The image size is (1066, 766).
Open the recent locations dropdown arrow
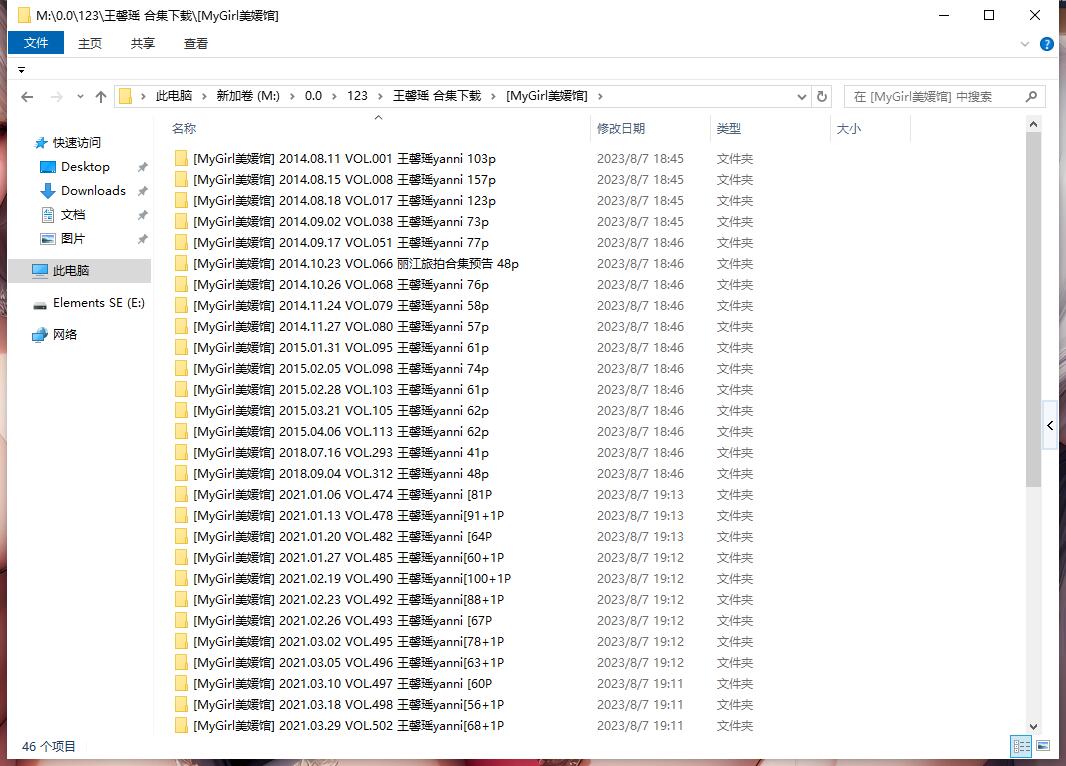(x=79, y=97)
